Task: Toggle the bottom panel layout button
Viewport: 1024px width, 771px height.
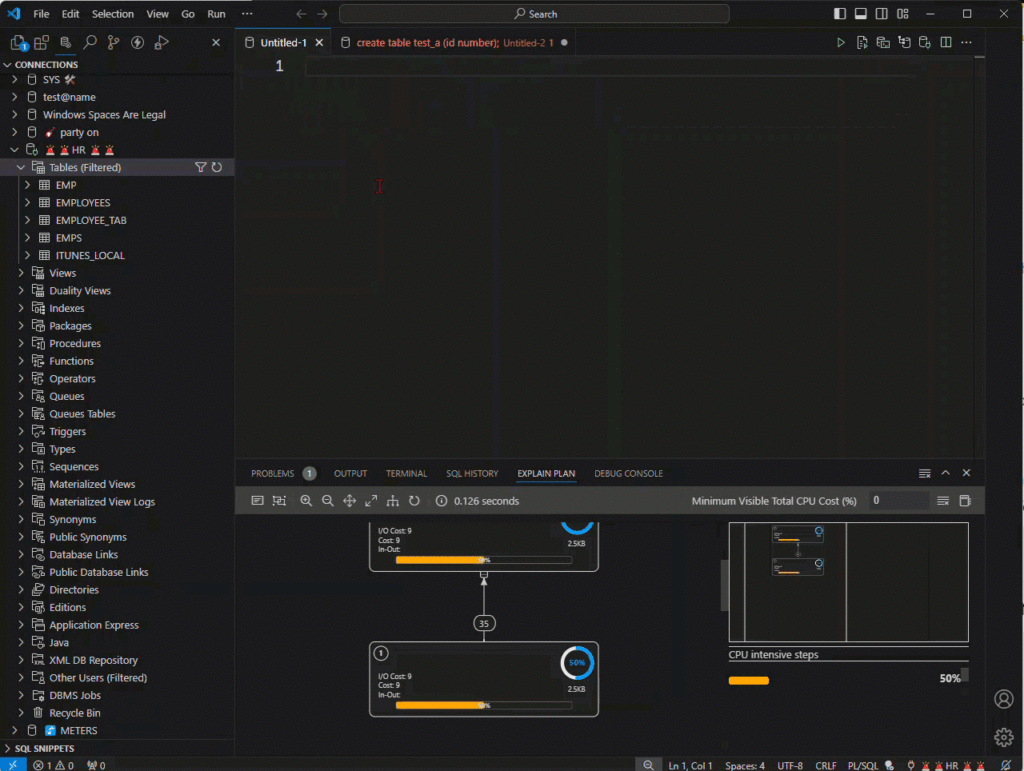Action: [x=860, y=14]
